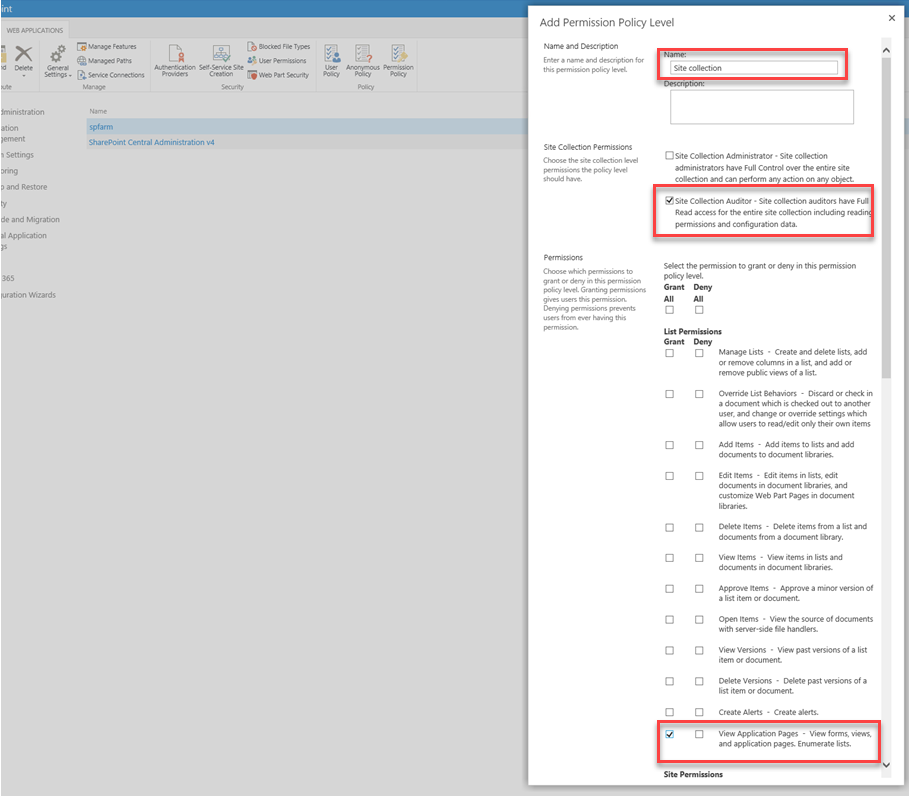Deny the Edit Items permission
Screen dimensions: 909x796
click(699, 476)
